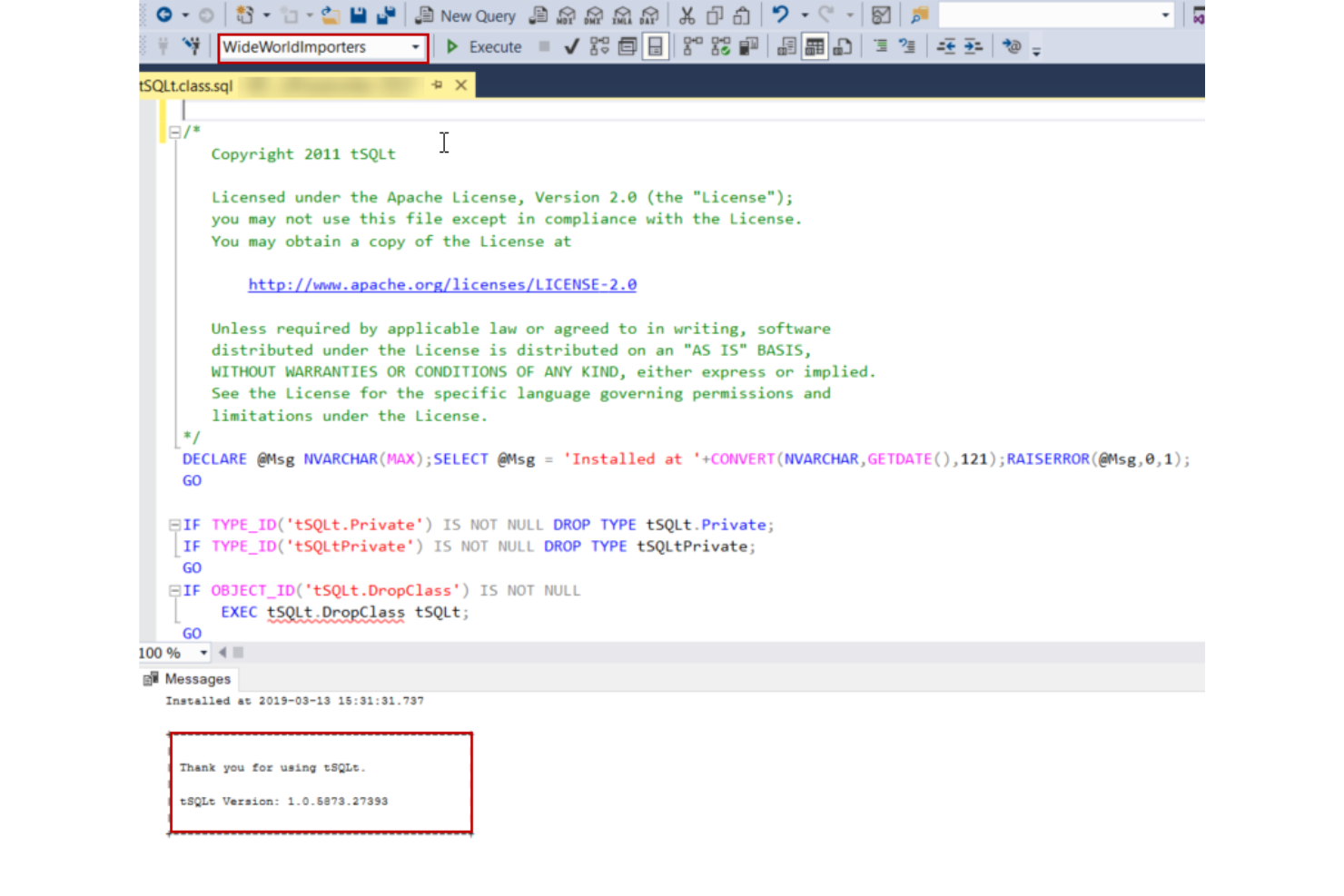This screenshot has height=896, width=1344.
Task: Toggle Results to Text mode
Action: point(787,47)
